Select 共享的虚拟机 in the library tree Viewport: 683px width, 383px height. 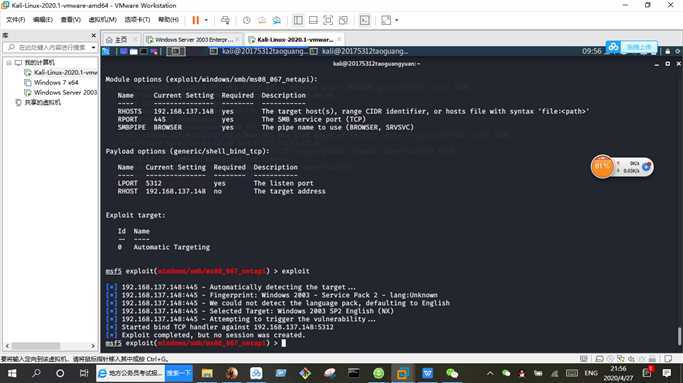click(38, 102)
